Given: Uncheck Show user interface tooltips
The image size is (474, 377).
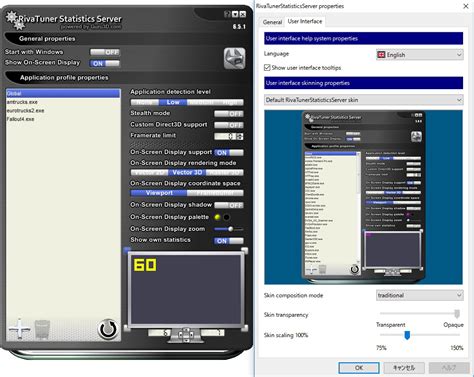Looking at the screenshot, I should pyautogui.click(x=267, y=68).
